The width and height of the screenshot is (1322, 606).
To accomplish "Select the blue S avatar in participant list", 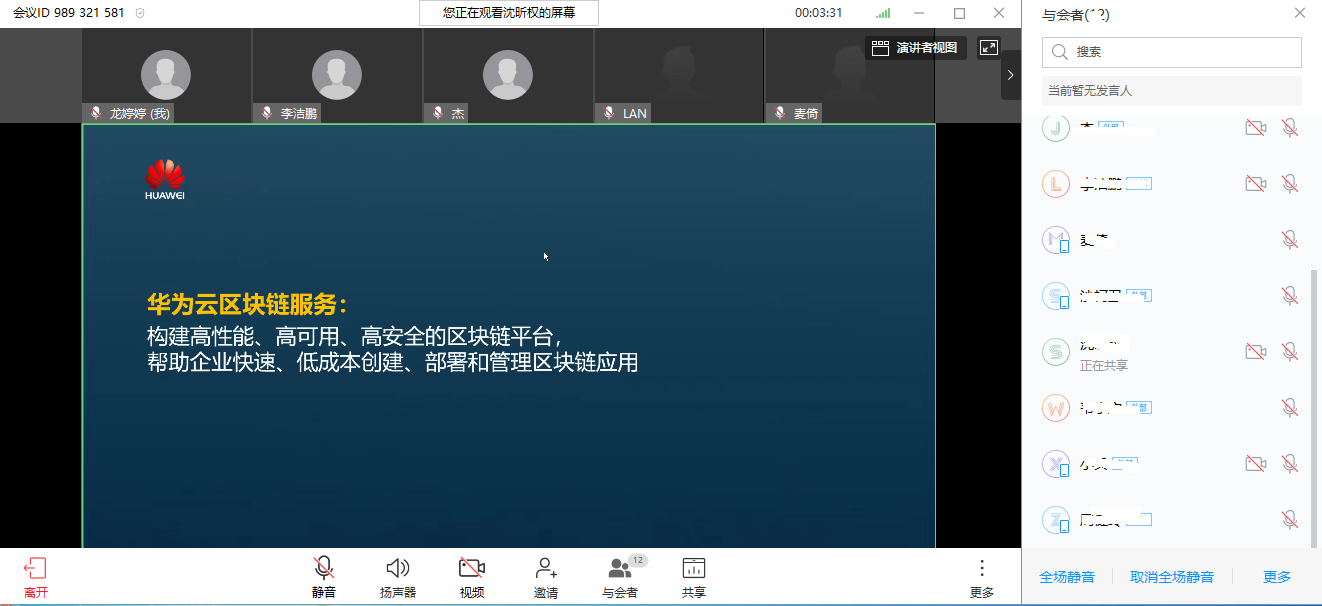I will [1056, 296].
